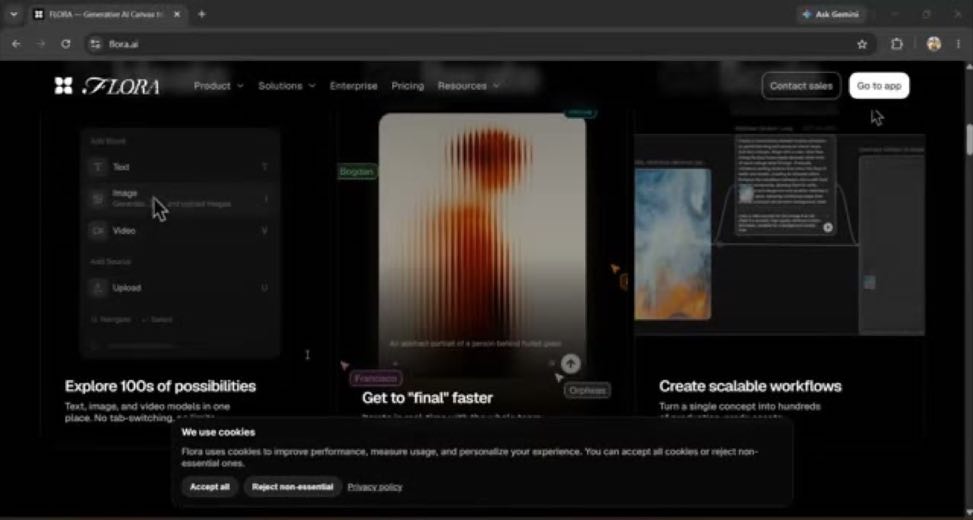The width and height of the screenshot is (973, 520).
Task: Click Ask Gemini in the title bar
Action: [x=831, y=14]
